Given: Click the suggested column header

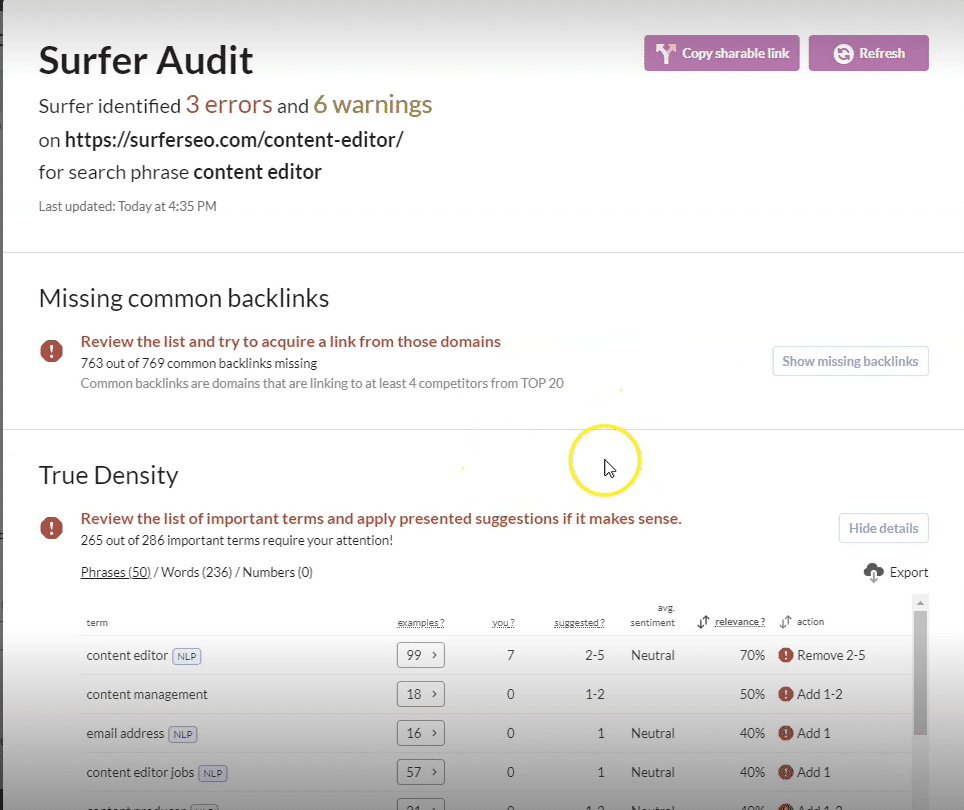Looking at the screenshot, I should [x=579, y=623].
